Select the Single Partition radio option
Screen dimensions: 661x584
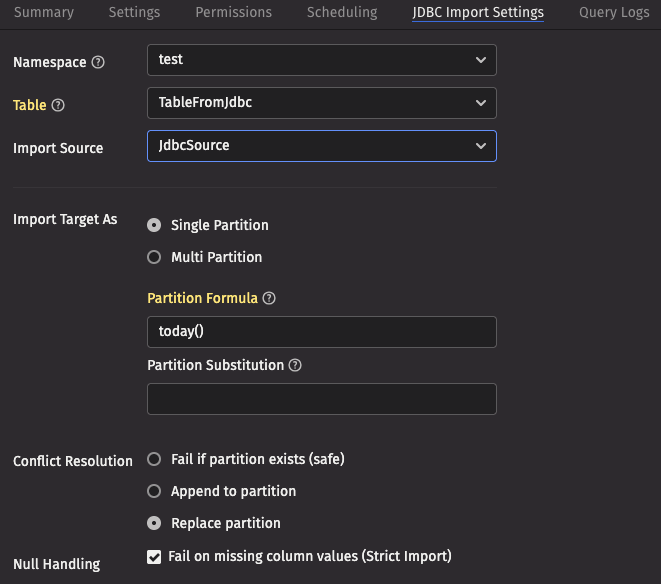154,225
